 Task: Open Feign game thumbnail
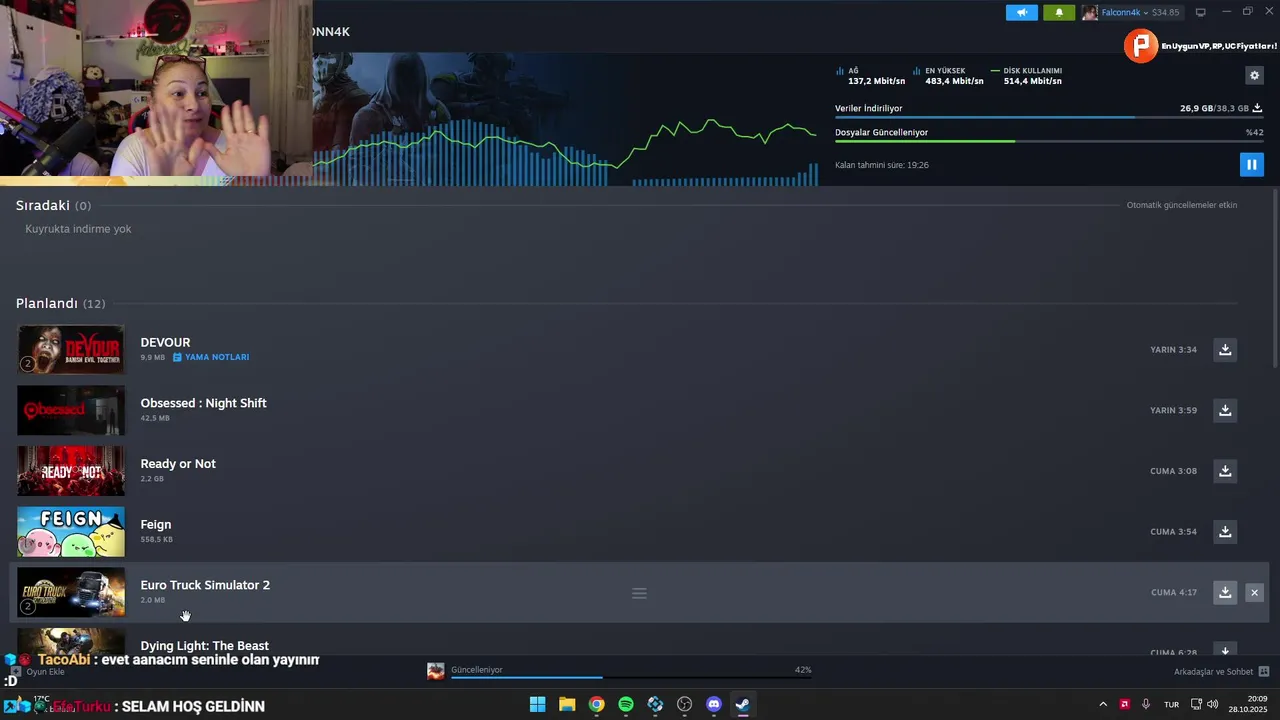pos(71,532)
